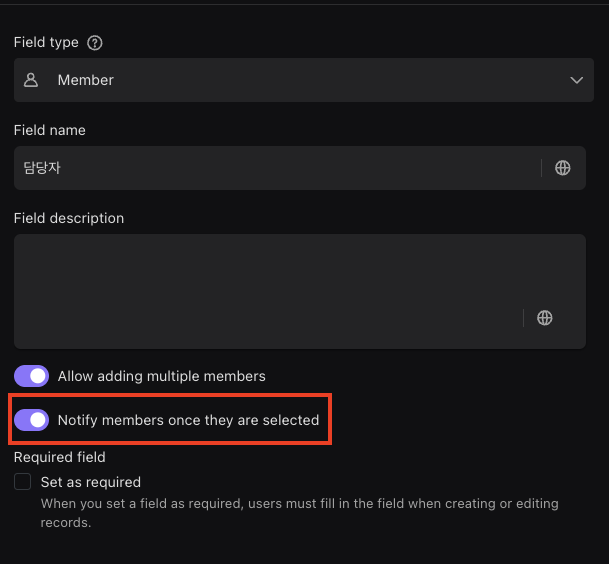Click the "Set as required" label text
This screenshot has width=609, height=564.
91,482
